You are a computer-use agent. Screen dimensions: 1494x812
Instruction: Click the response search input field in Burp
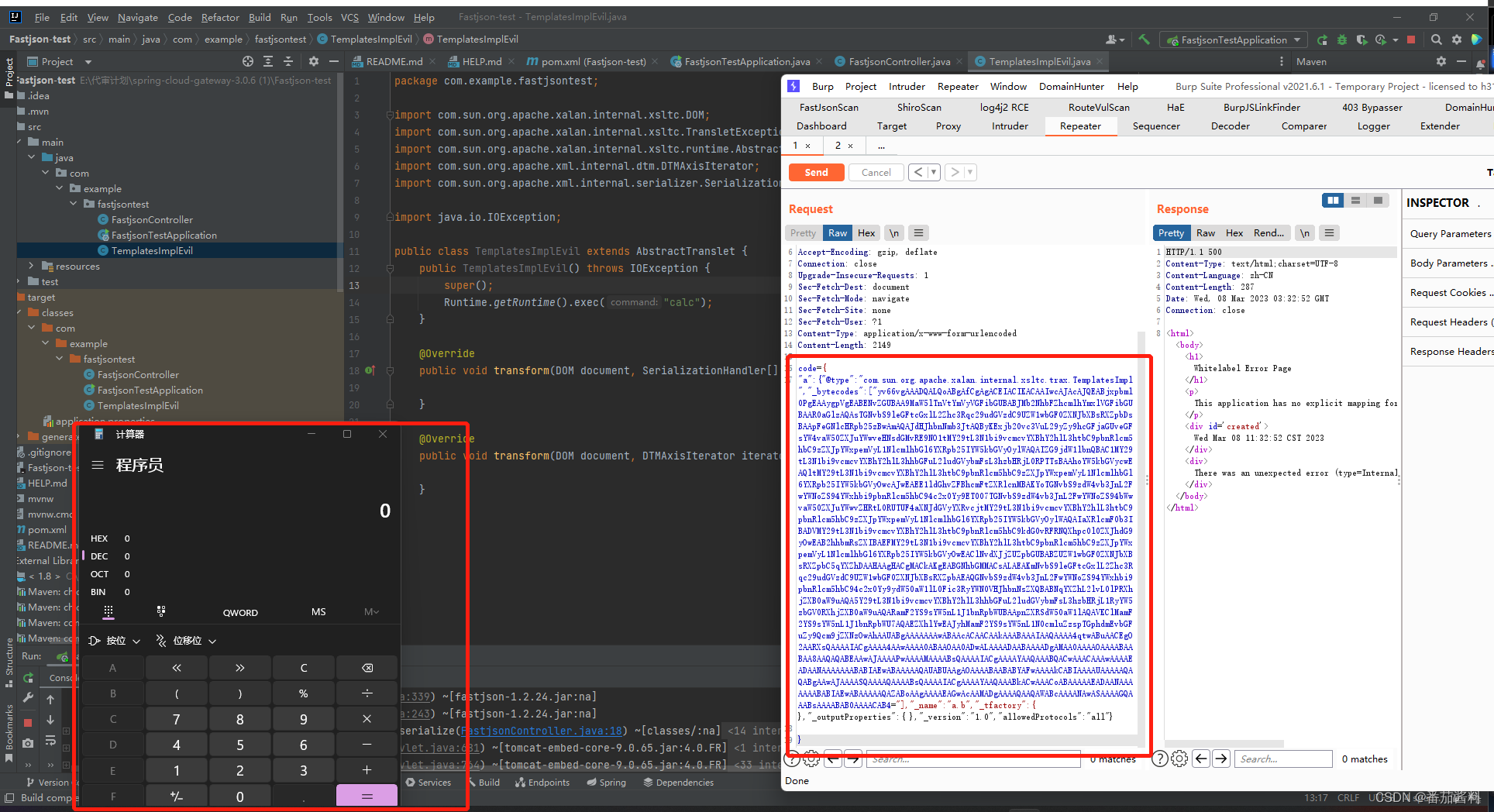1283,759
